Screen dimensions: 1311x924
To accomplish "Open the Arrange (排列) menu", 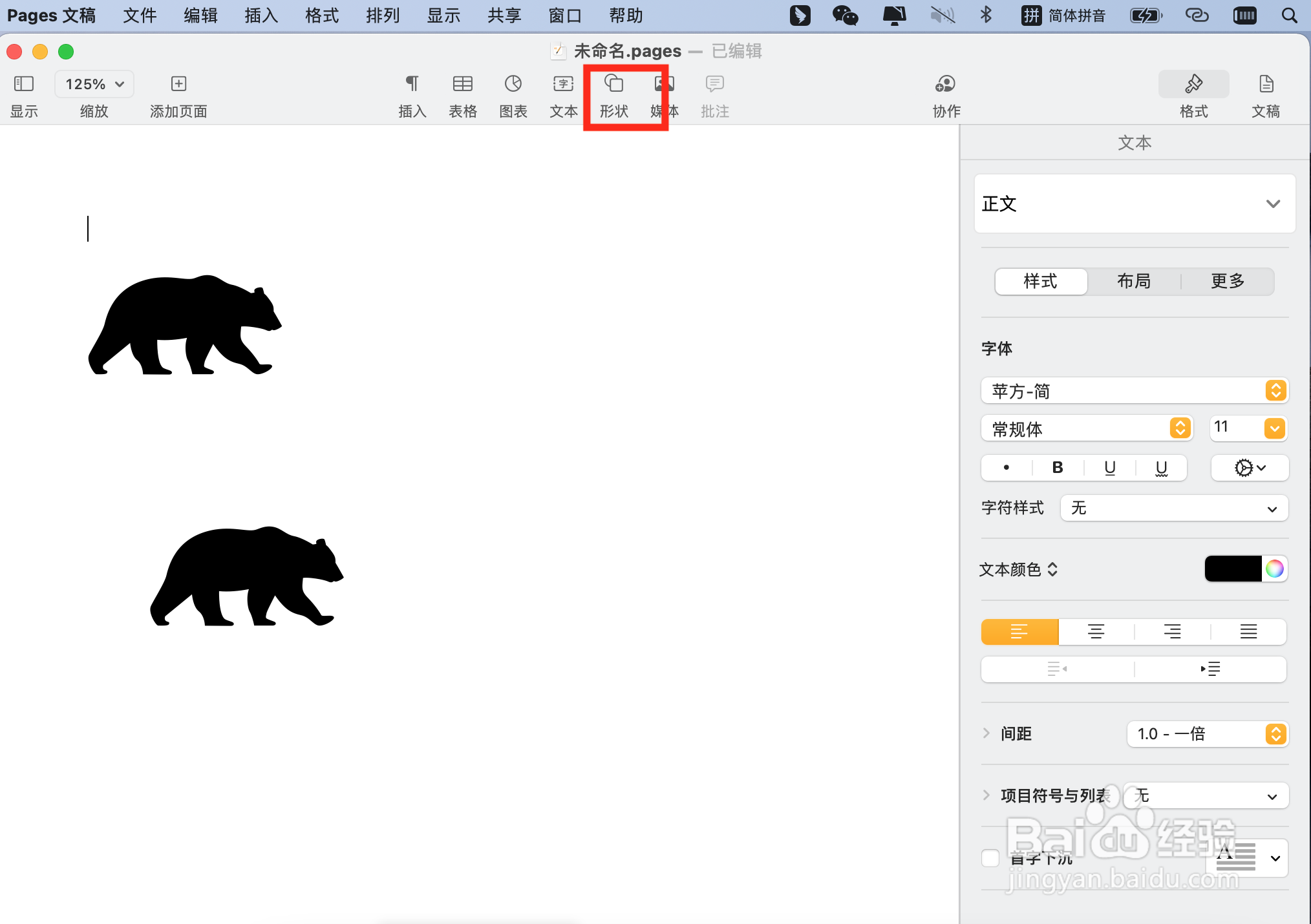I will [x=383, y=16].
